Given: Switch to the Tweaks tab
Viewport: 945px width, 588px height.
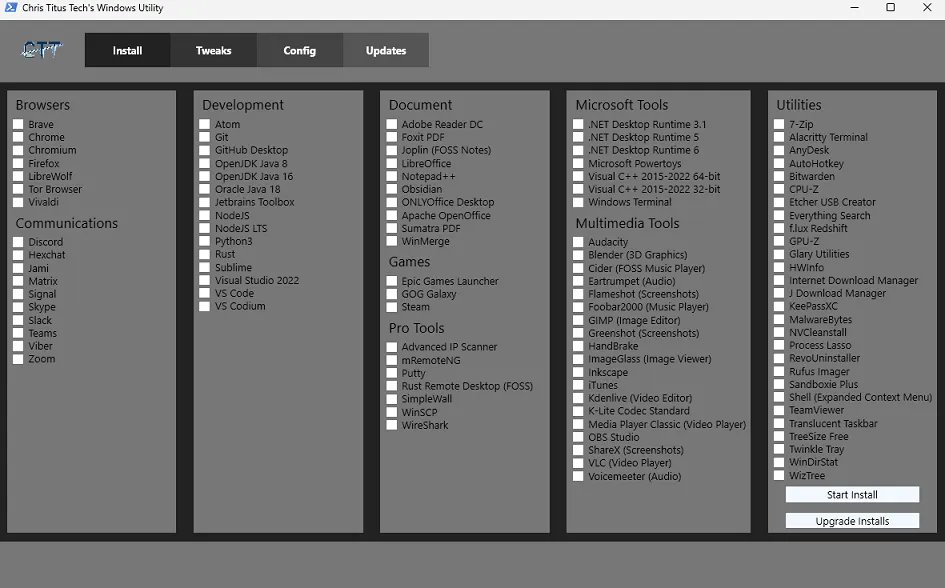Looking at the screenshot, I should point(213,51).
